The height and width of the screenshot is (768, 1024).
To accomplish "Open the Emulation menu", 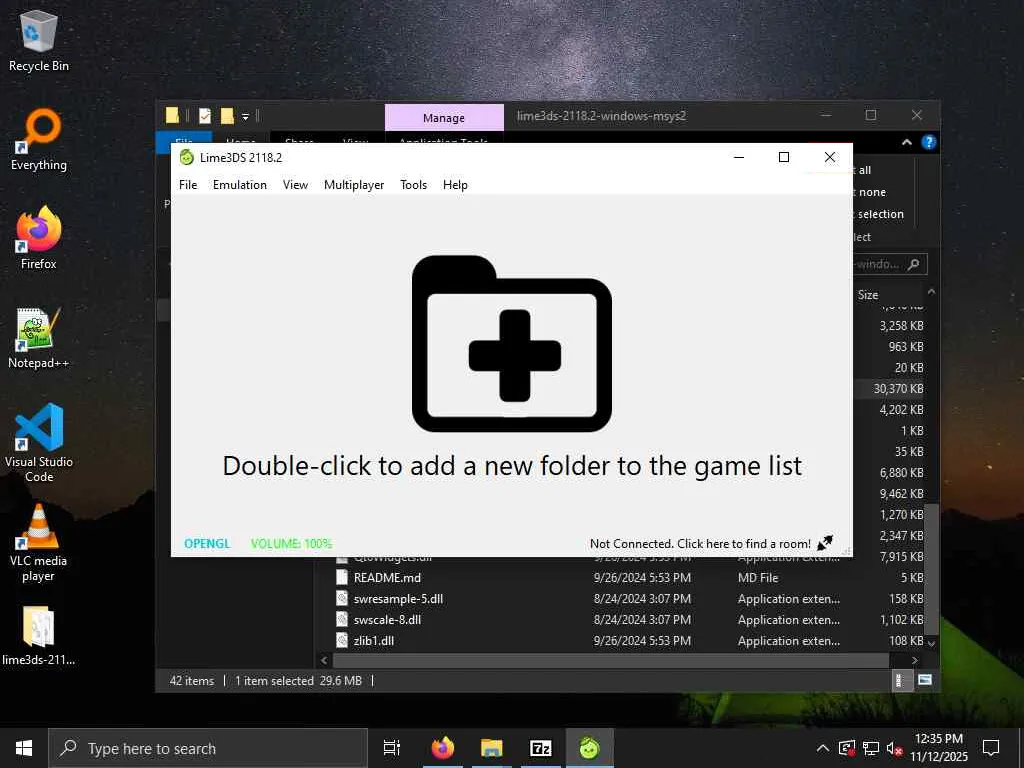I will point(240,185).
